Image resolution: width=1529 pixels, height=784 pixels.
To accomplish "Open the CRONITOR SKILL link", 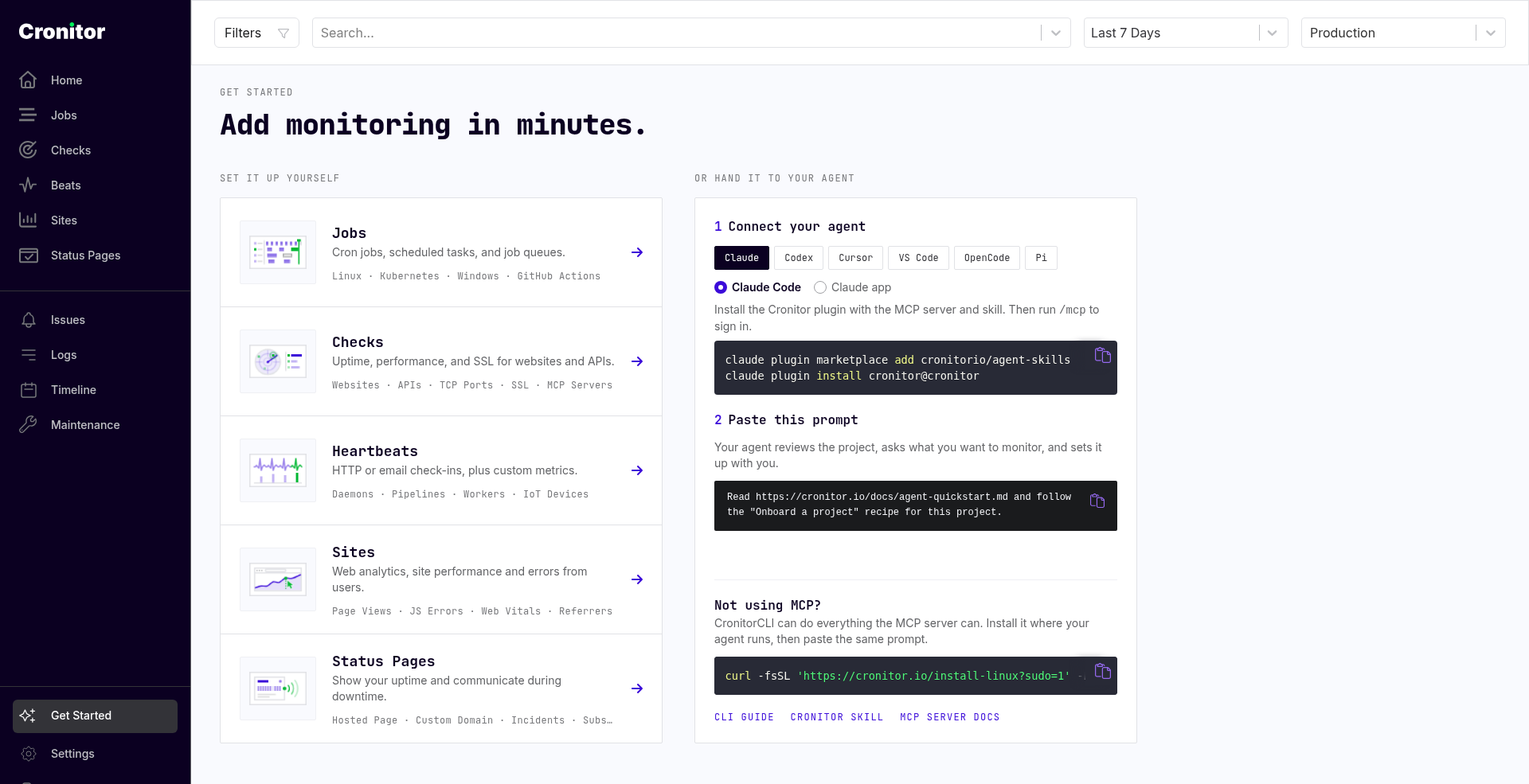I will 837,717.
